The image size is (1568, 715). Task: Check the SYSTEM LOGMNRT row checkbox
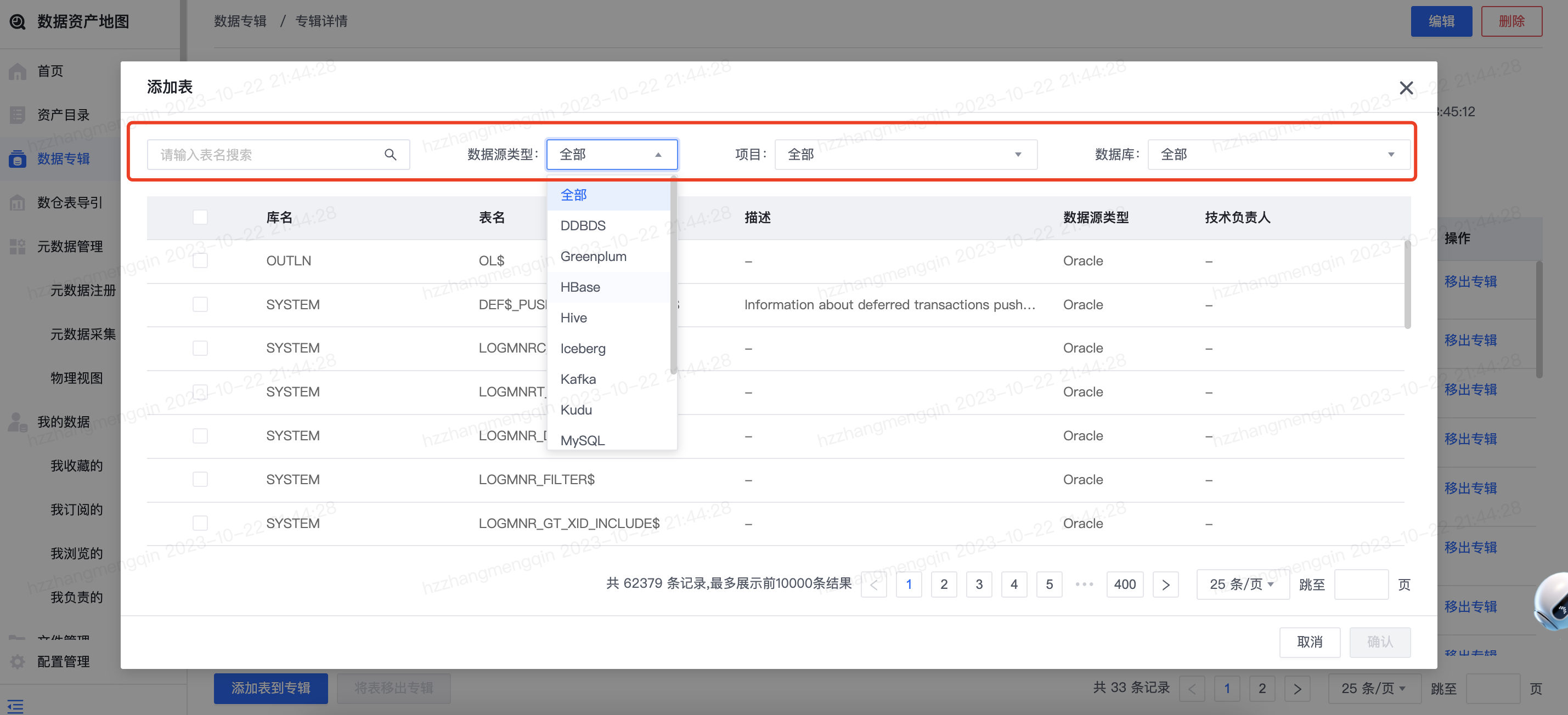(x=200, y=392)
